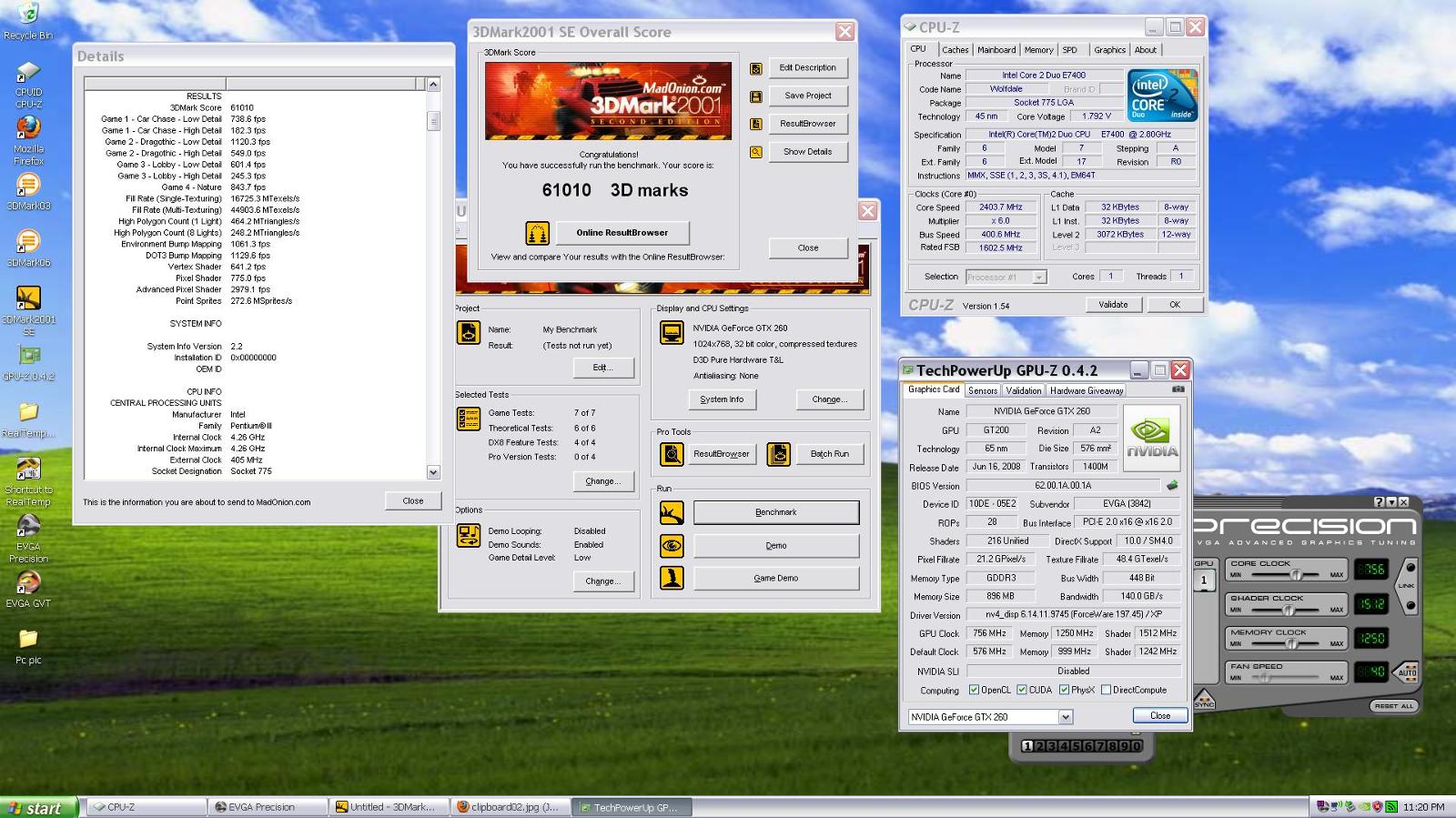The width and height of the screenshot is (1456, 818).
Task: Toggle the DirectCompute checkbox in GPU-Z
Action: (x=1106, y=691)
